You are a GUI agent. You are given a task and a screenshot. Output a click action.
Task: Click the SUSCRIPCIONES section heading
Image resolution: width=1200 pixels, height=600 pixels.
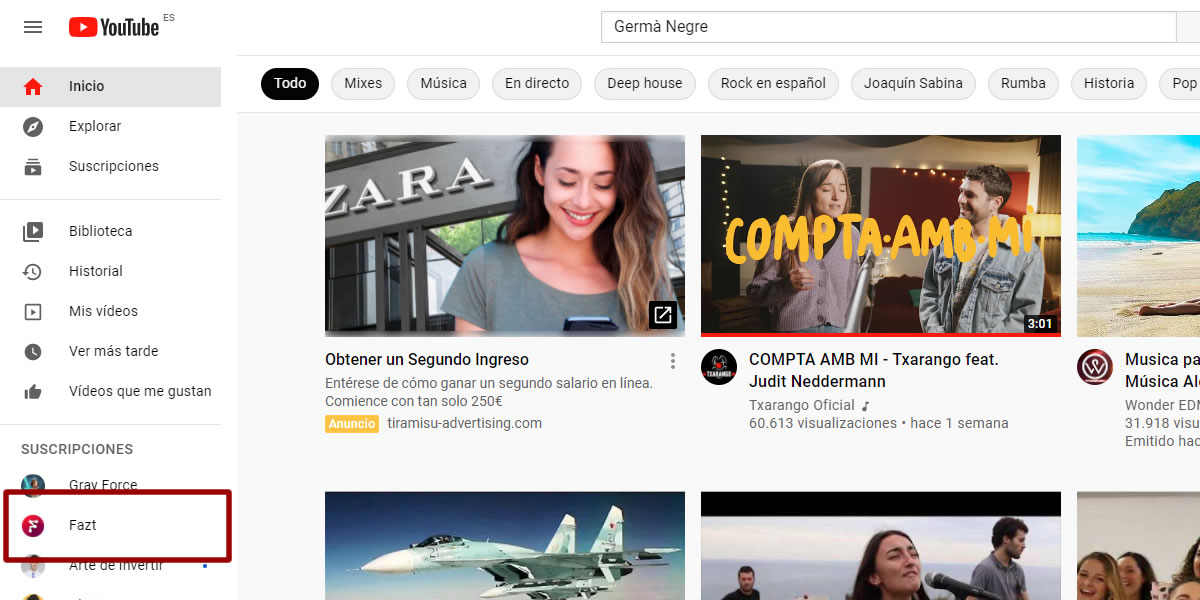click(77, 449)
